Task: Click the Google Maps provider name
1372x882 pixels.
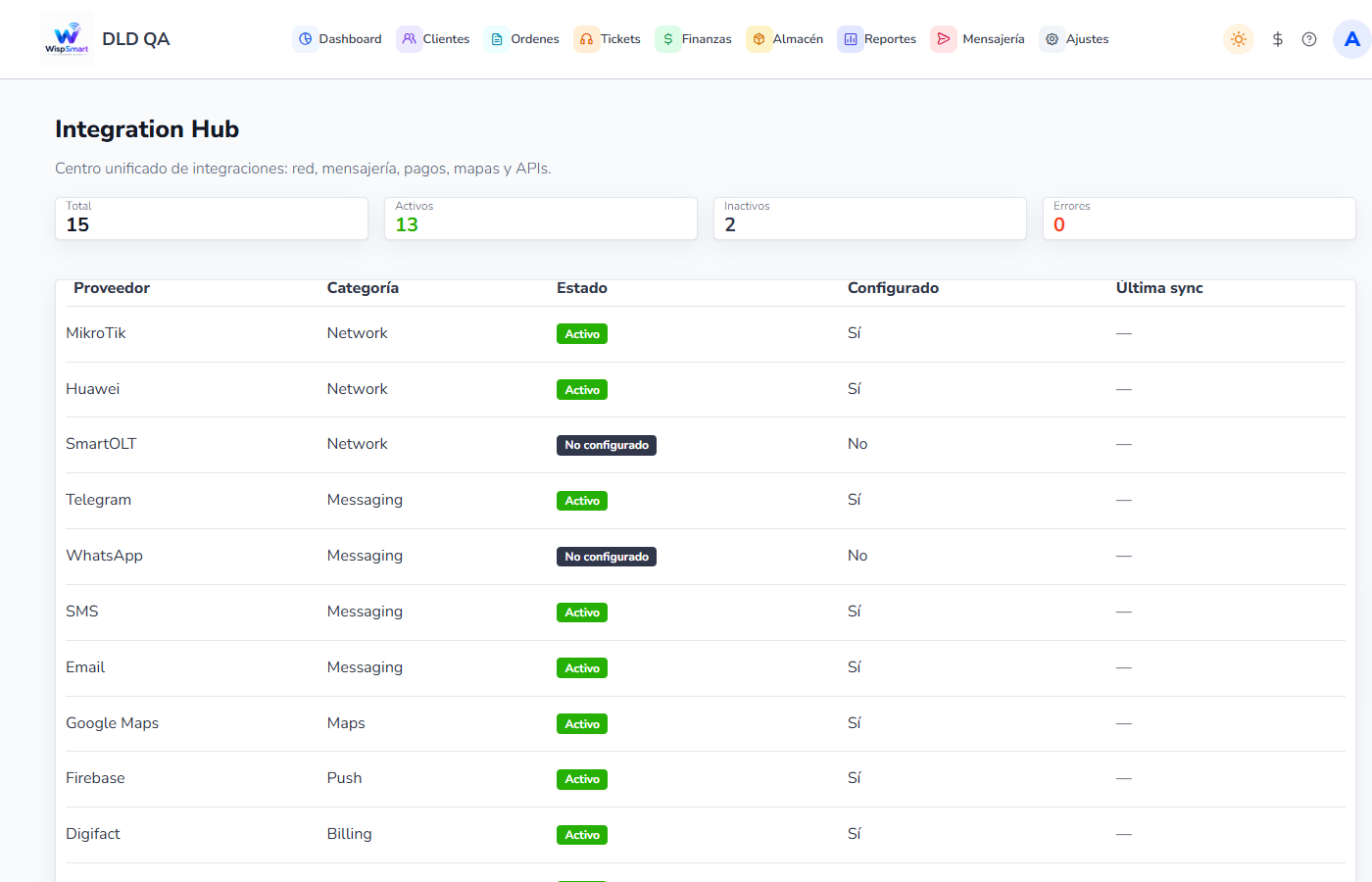Action: (112, 723)
